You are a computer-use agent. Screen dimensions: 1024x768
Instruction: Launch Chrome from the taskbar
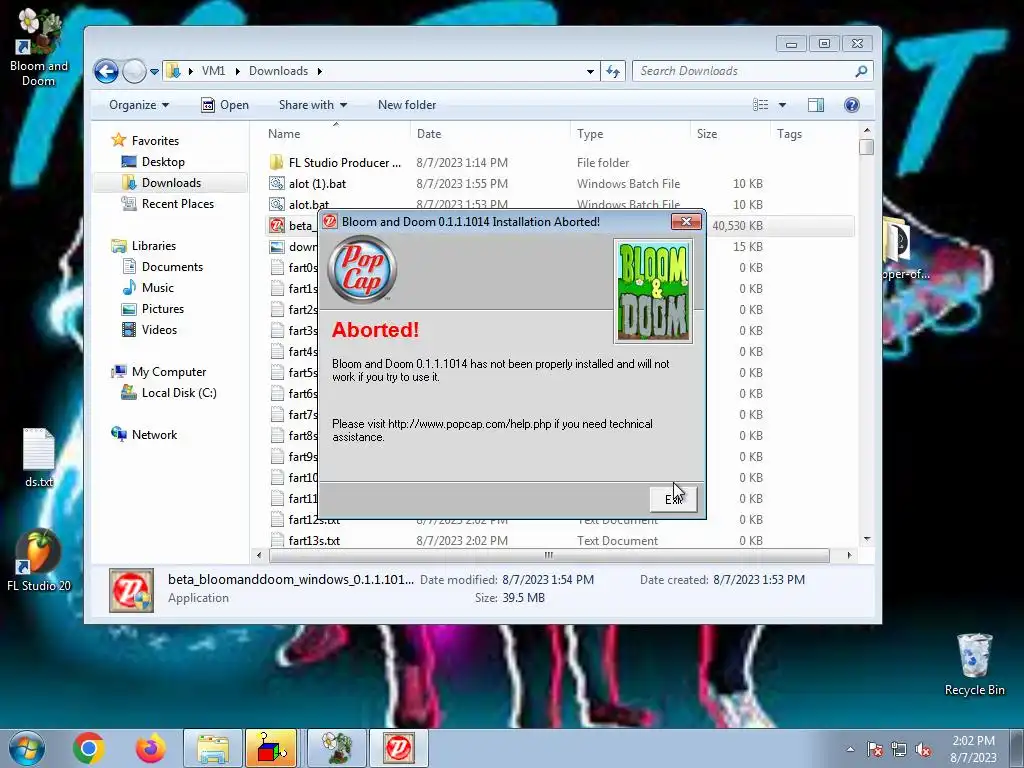[89, 748]
